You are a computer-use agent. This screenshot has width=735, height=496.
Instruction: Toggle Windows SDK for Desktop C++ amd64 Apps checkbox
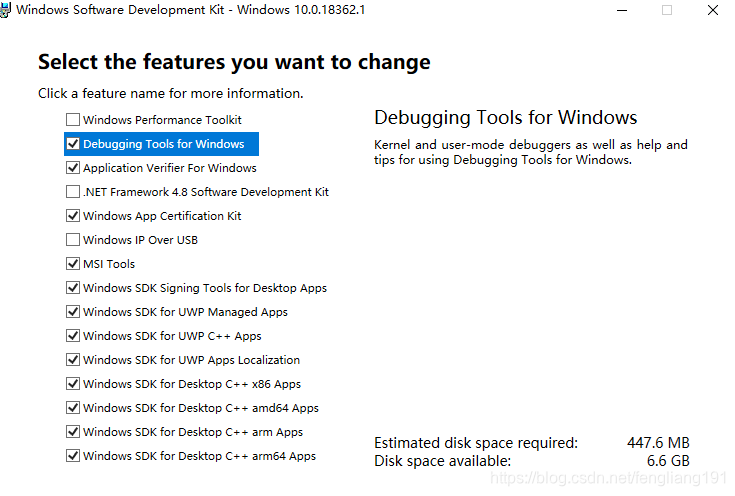(73, 407)
